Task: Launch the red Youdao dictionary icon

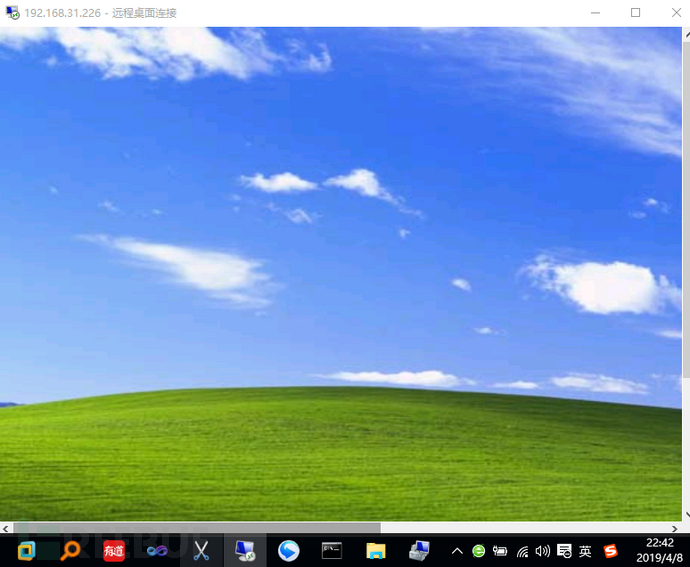Action: tap(114, 551)
